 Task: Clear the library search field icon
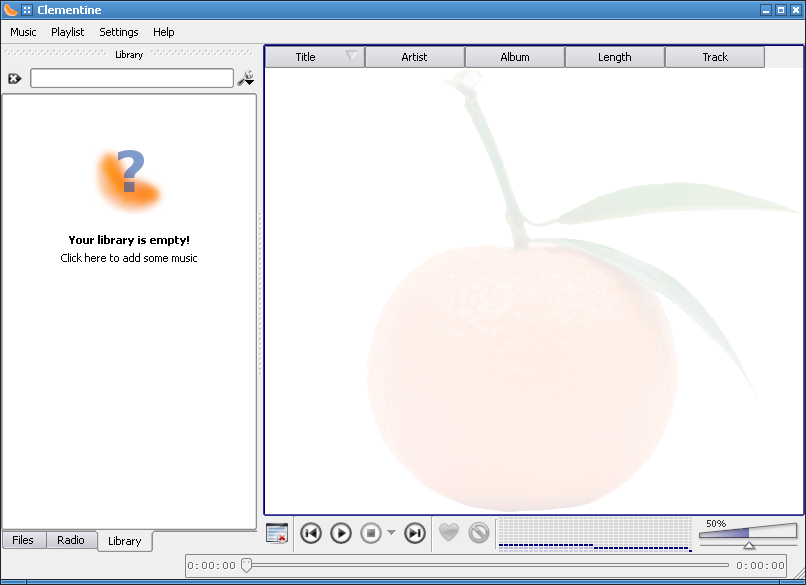(14, 79)
